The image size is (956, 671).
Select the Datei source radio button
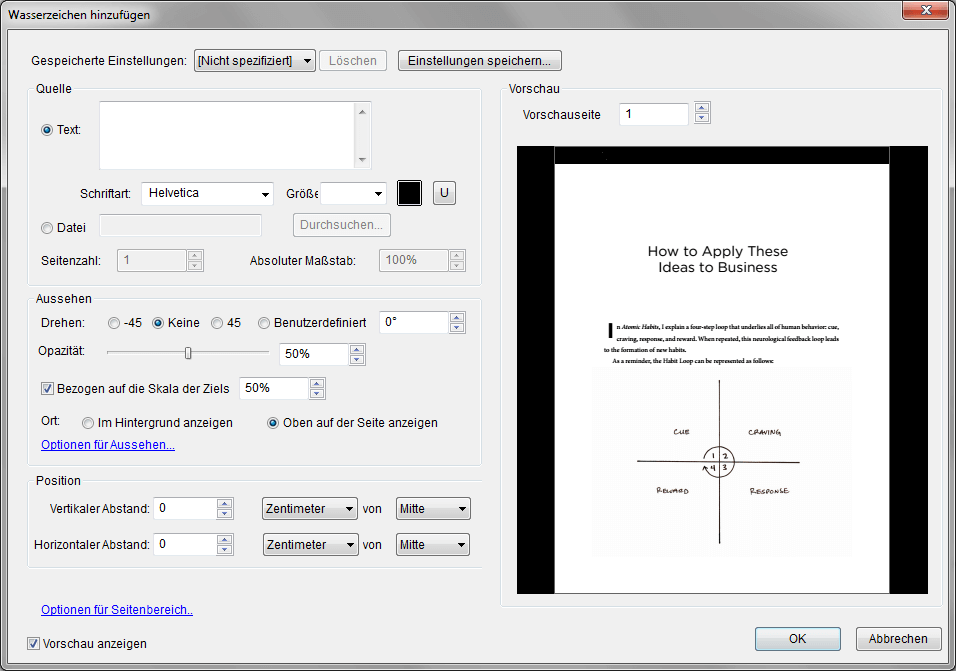click(x=47, y=228)
